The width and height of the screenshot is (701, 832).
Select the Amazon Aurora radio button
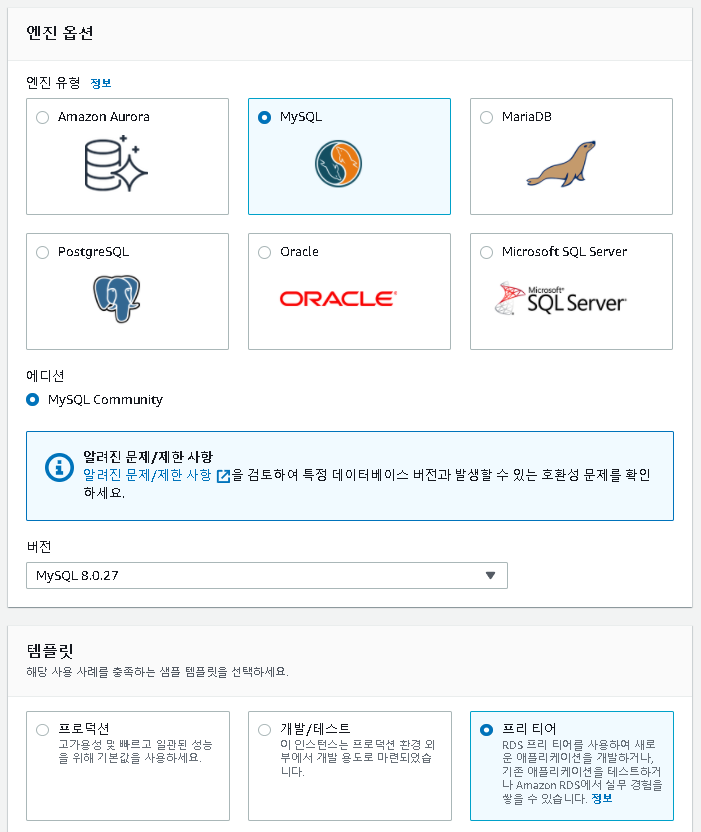click(x=42, y=117)
